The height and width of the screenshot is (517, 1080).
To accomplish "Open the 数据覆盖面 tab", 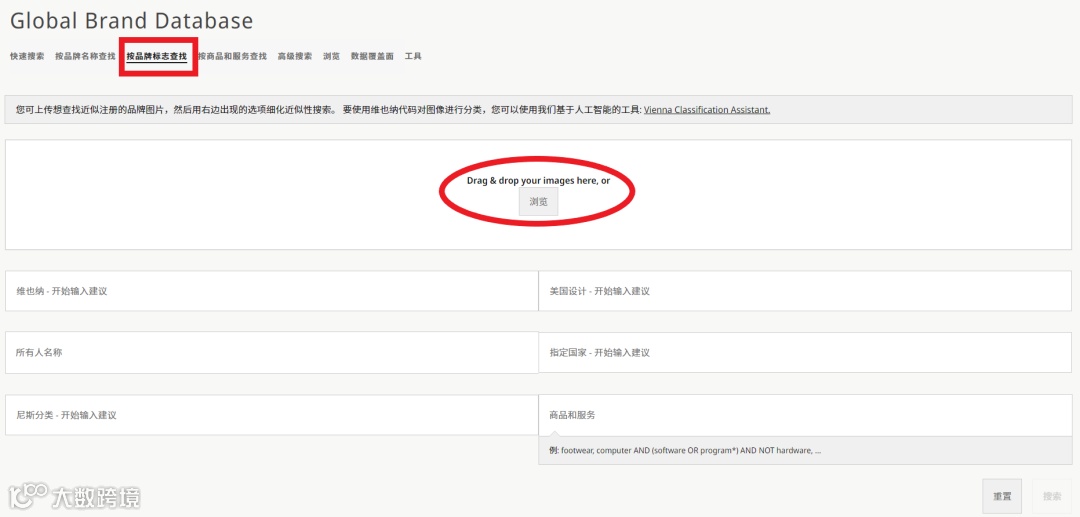I will (372, 56).
